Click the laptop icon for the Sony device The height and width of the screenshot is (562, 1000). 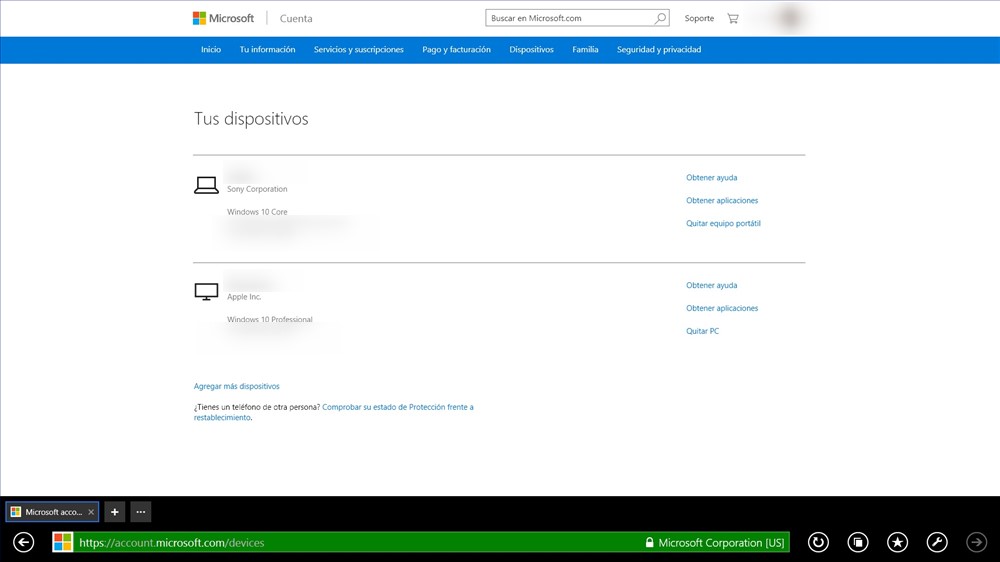[206, 185]
